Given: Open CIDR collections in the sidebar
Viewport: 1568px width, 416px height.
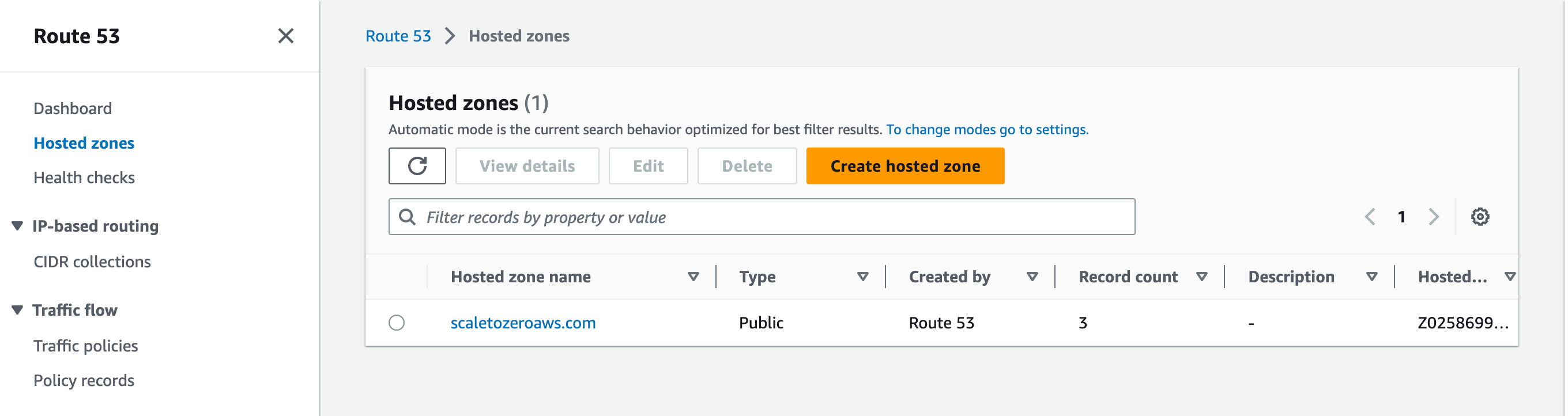Looking at the screenshot, I should coord(92,262).
